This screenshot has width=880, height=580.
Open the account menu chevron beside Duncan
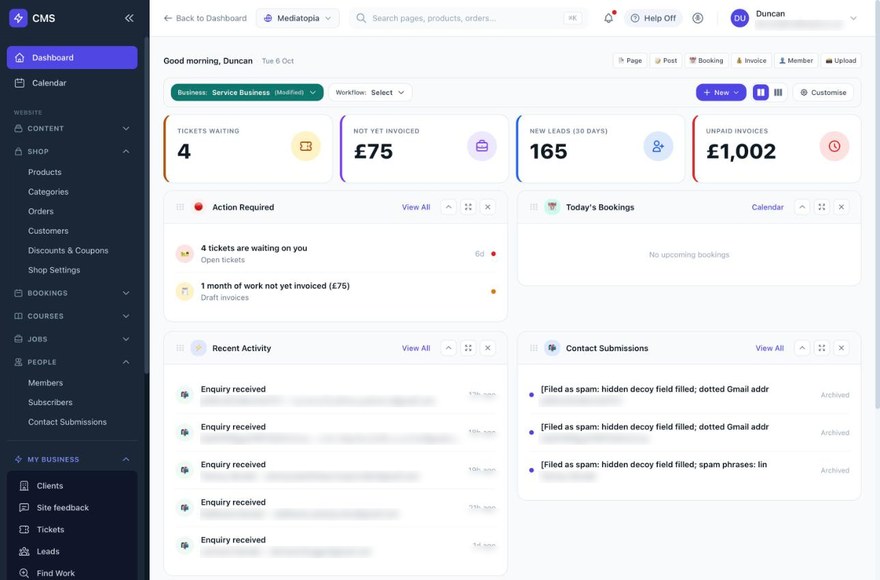click(x=853, y=18)
